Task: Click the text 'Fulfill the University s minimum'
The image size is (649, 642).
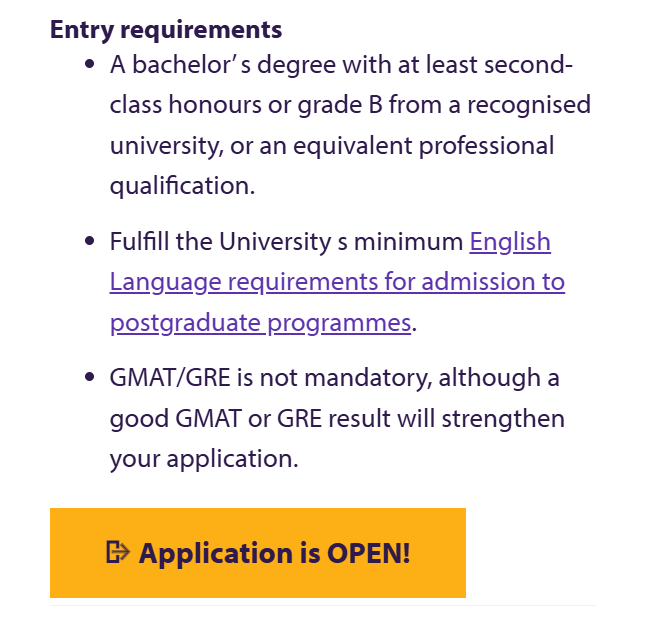Action: tap(286, 242)
